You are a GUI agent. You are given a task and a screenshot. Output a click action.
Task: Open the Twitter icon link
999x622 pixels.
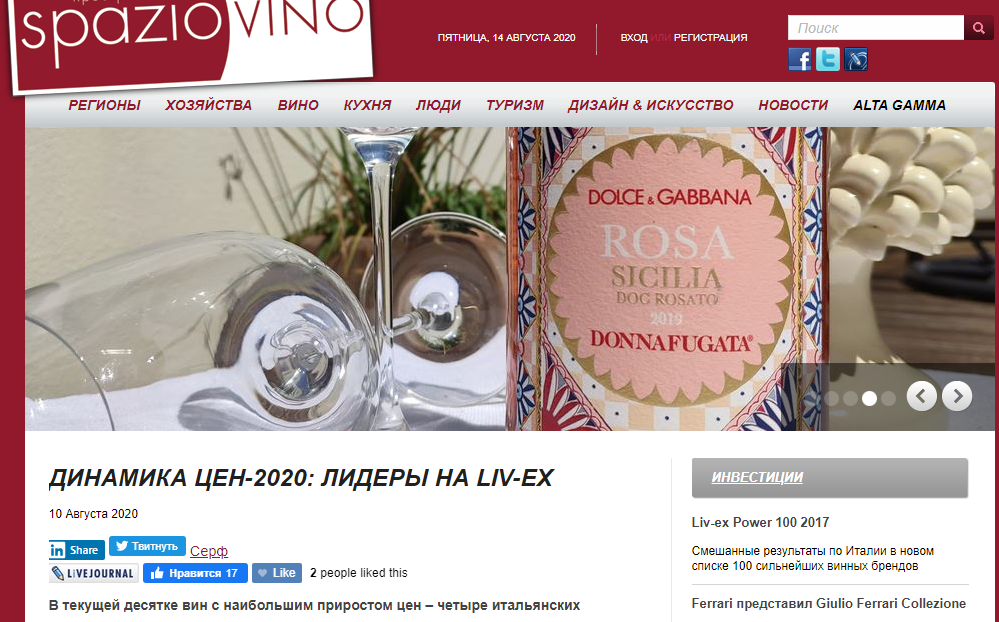coord(828,59)
